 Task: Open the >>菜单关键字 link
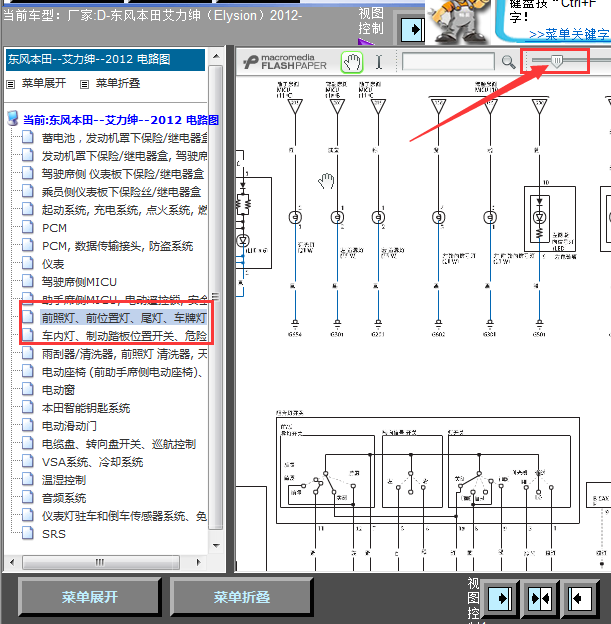click(569, 34)
